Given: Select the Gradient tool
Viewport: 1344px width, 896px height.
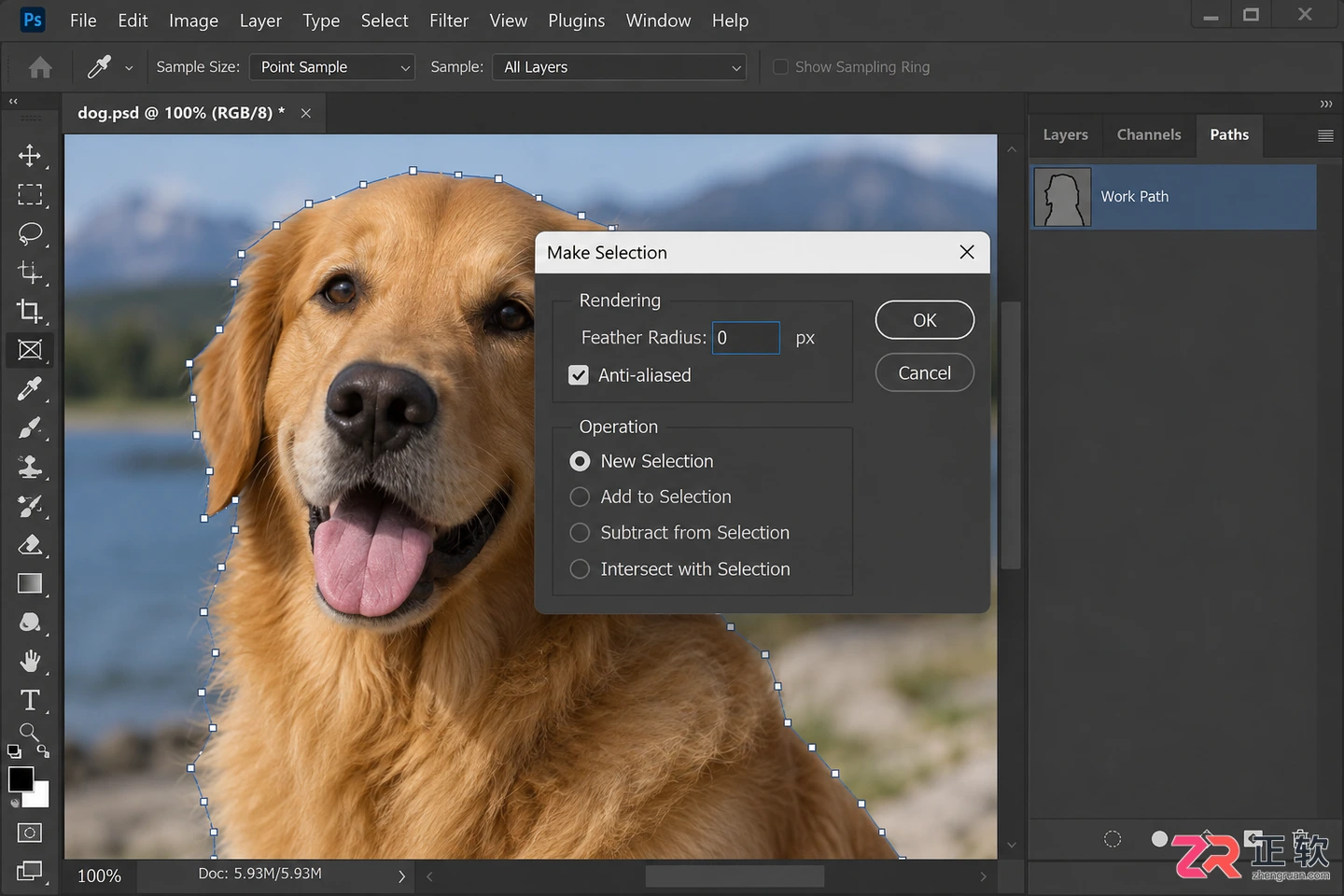Looking at the screenshot, I should pos(30,583).
